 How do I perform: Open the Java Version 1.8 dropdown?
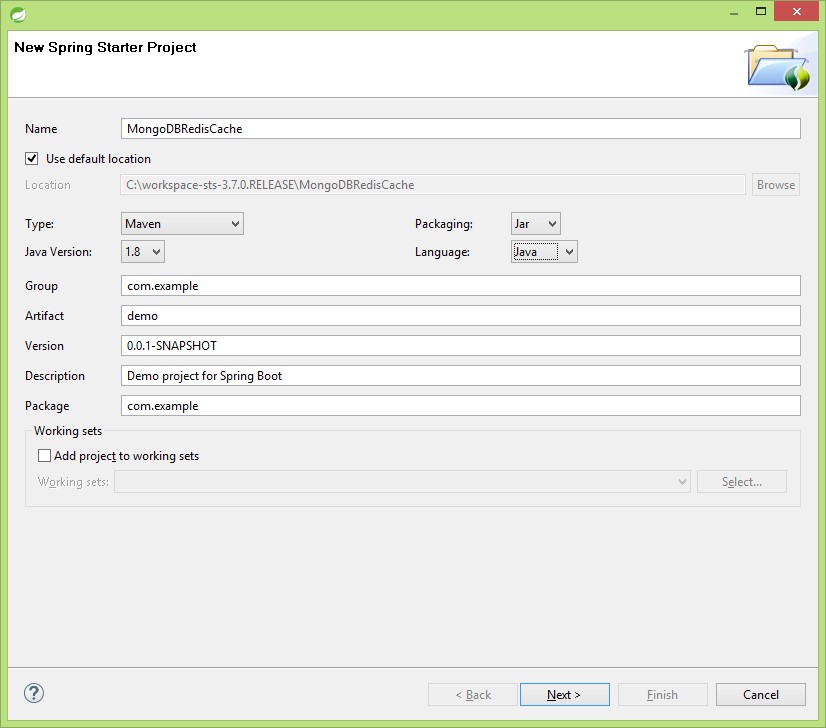(x=143, y=251)
